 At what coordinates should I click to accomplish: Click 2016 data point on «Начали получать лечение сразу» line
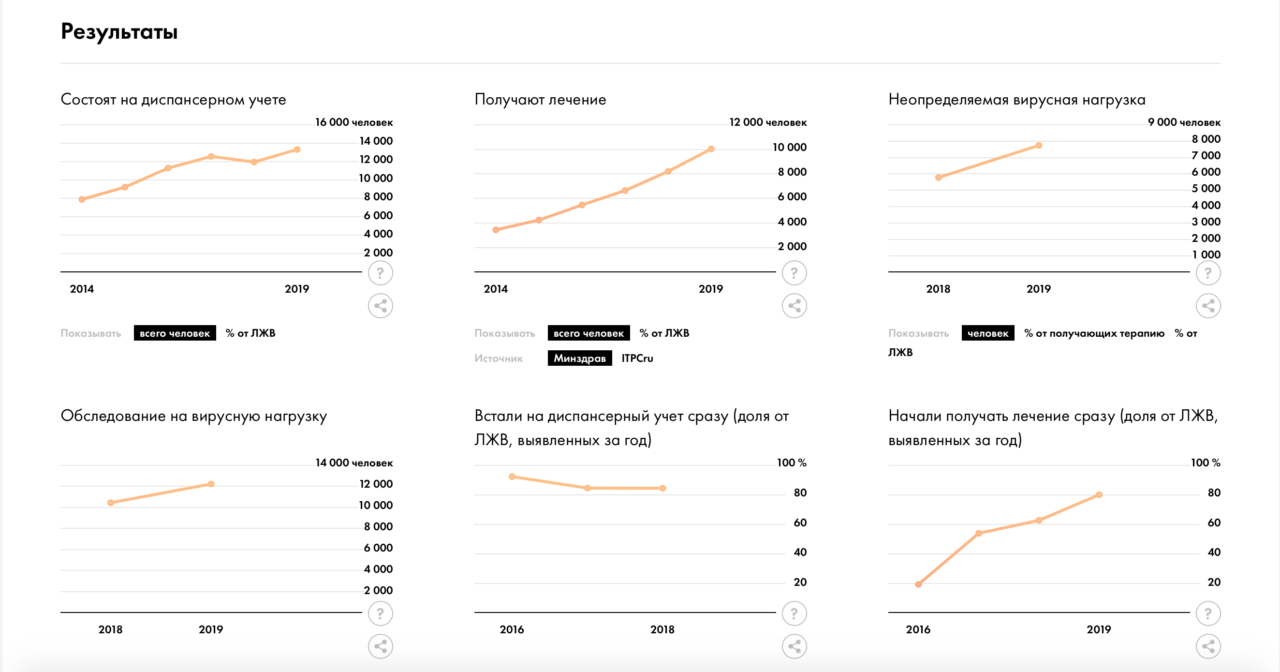(x=918, y=584)
